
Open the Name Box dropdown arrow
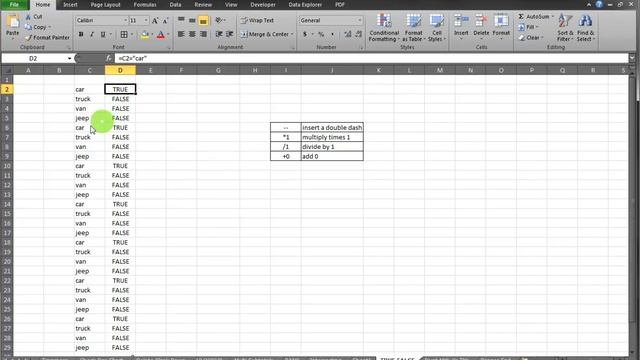[69, 59]
